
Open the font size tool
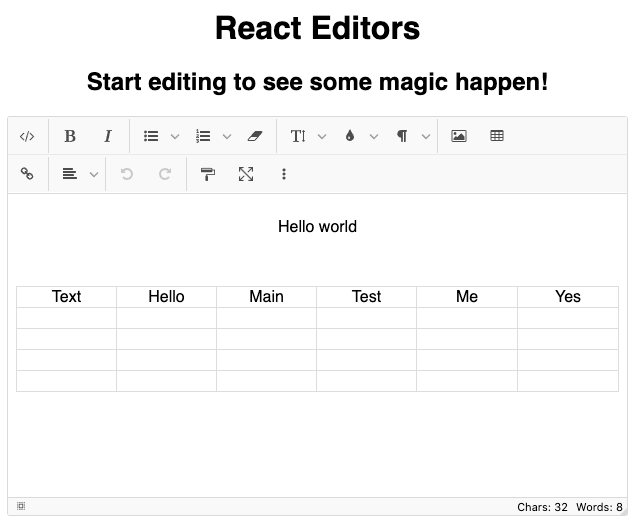[298, 136]
